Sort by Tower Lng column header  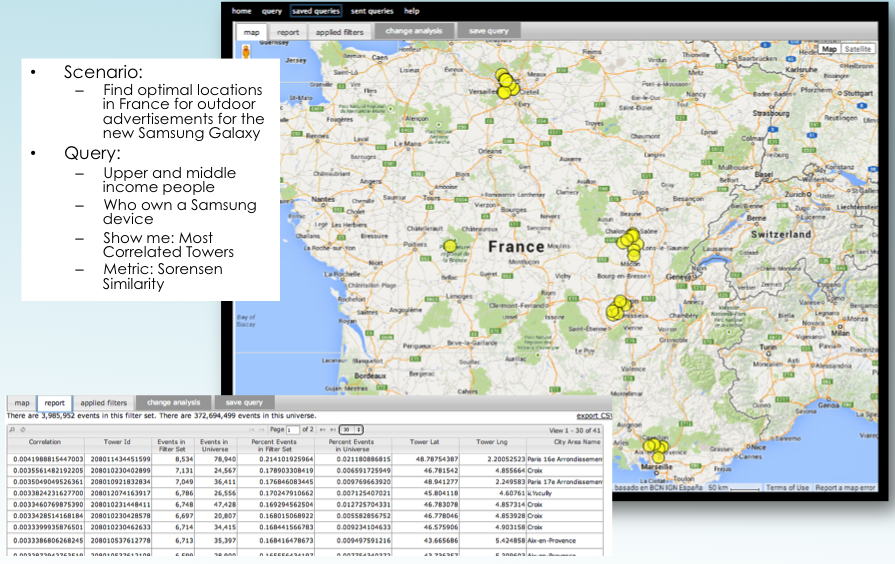pos(492,445)
